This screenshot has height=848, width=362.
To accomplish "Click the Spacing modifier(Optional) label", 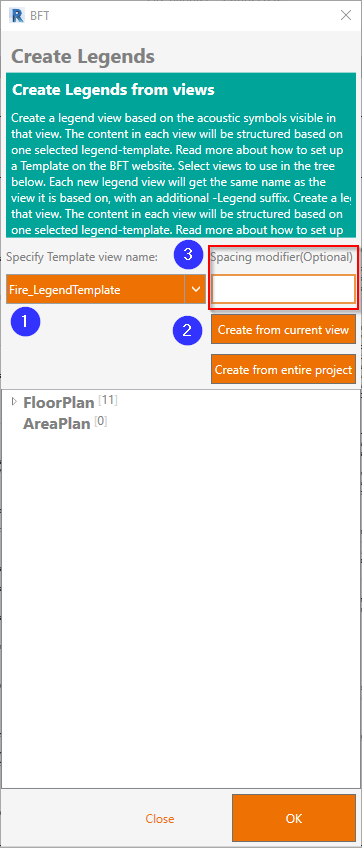I will click(x=281, y=257).
